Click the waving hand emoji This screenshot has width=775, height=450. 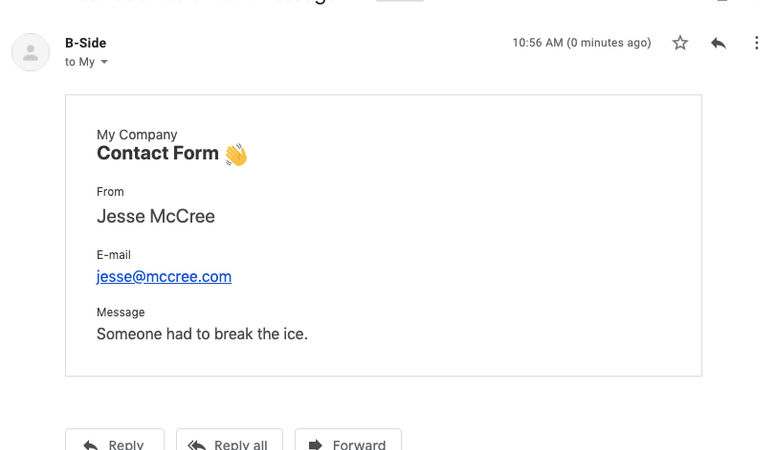coord(236,155)
